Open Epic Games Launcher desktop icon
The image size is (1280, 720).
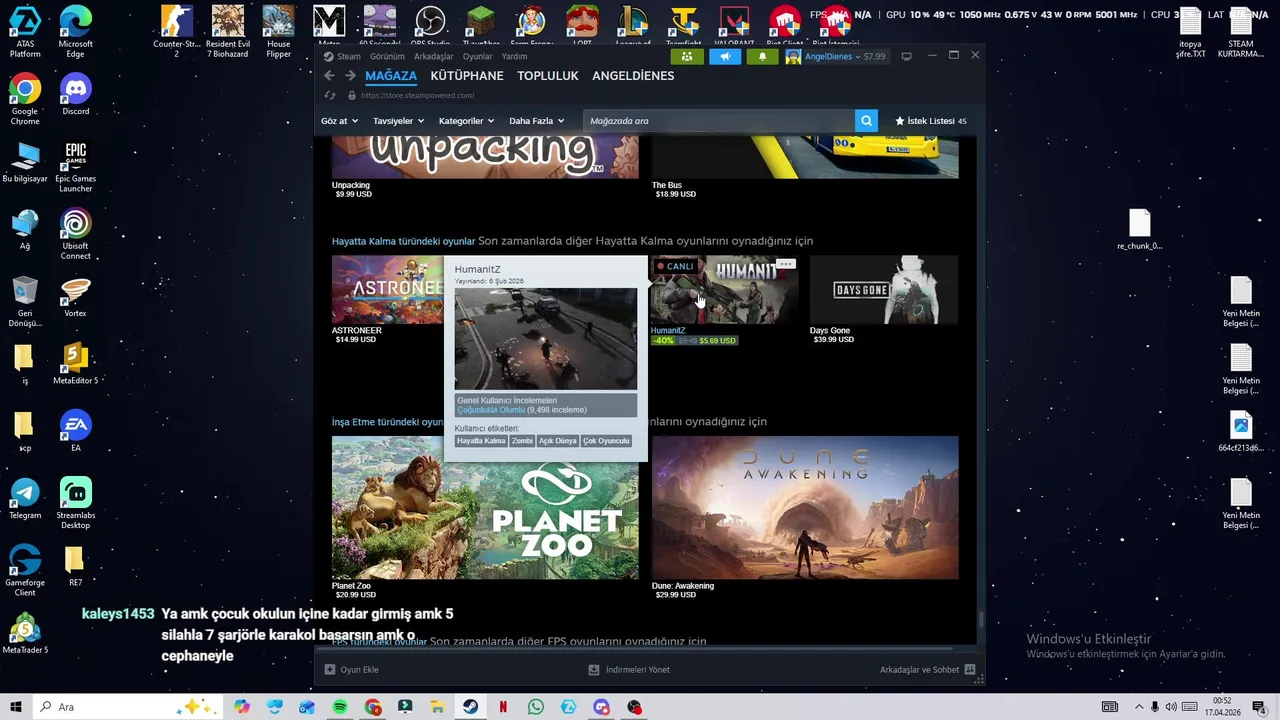coord(75,167)
